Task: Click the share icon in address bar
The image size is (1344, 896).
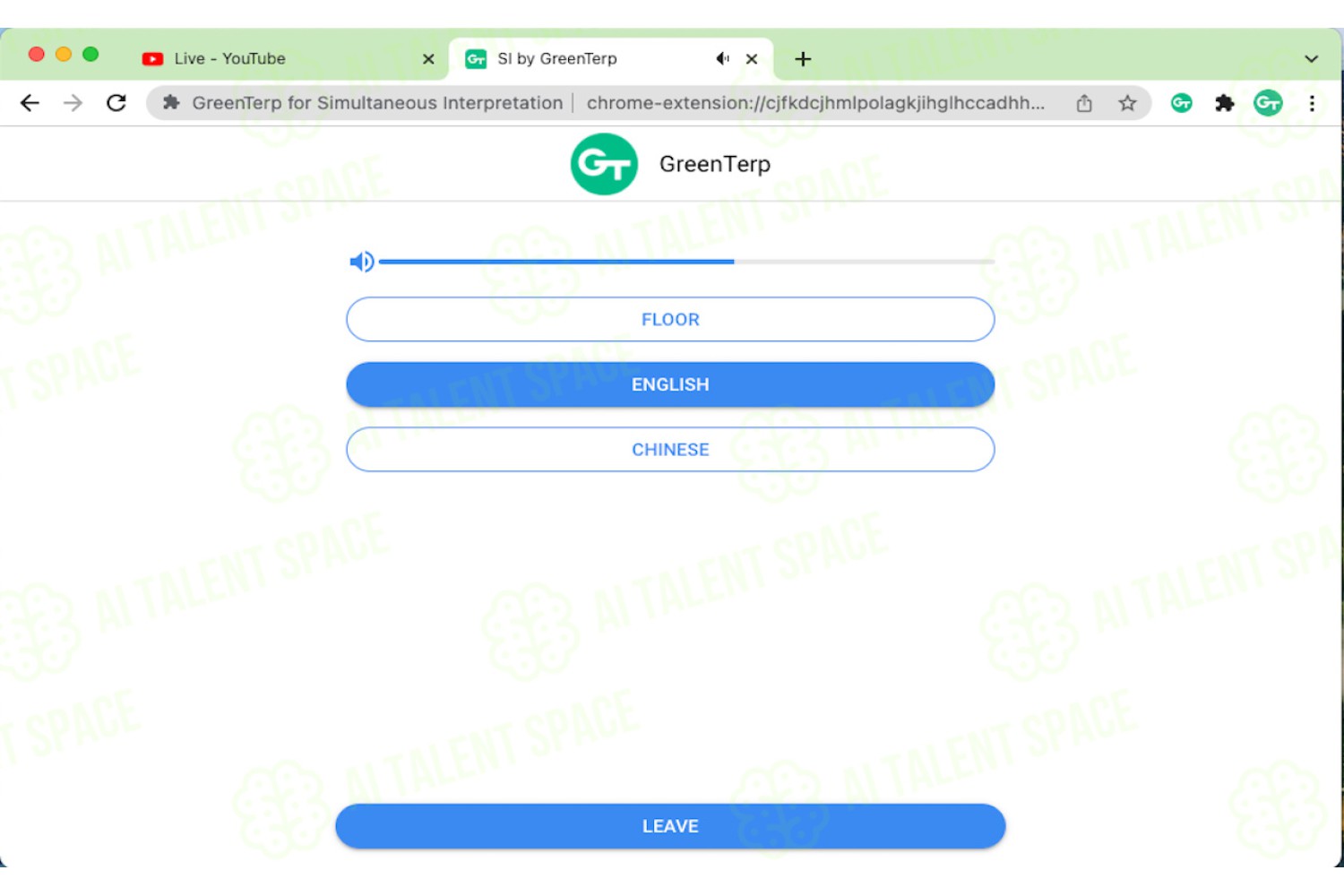Action: pos(1084,103)
